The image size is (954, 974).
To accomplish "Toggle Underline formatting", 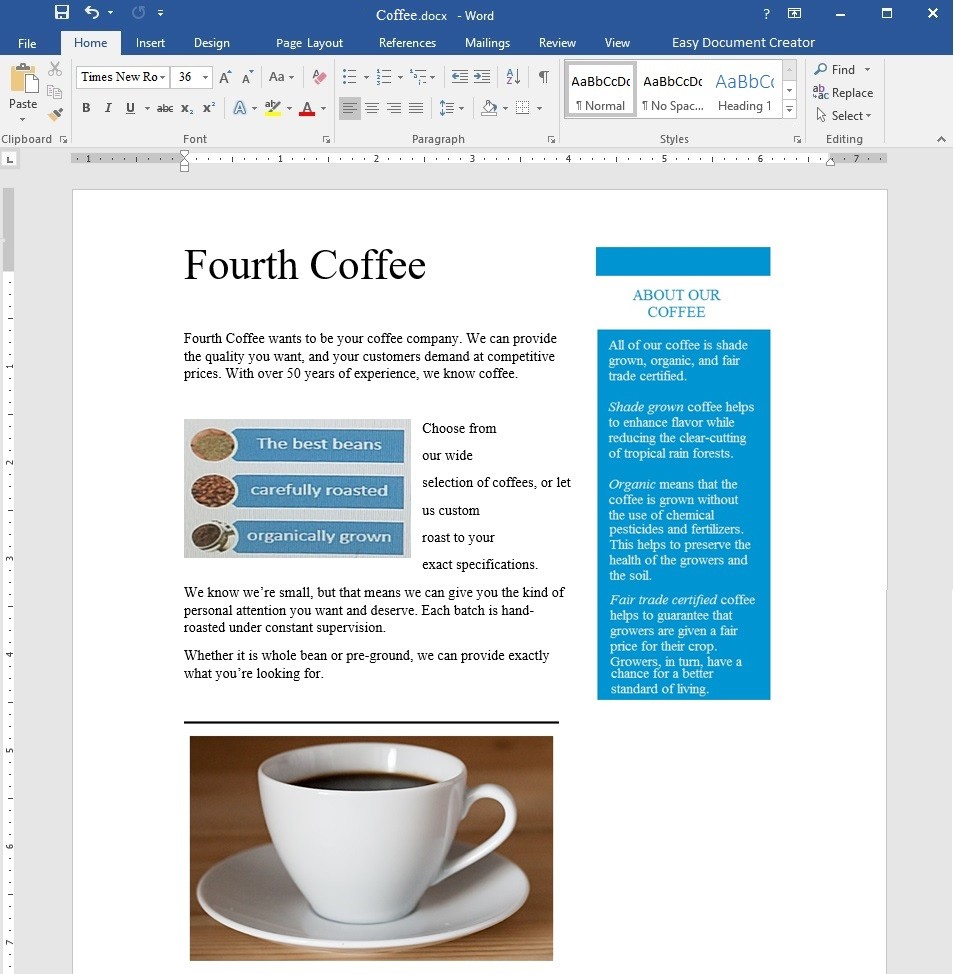I will tap(130, 108).
